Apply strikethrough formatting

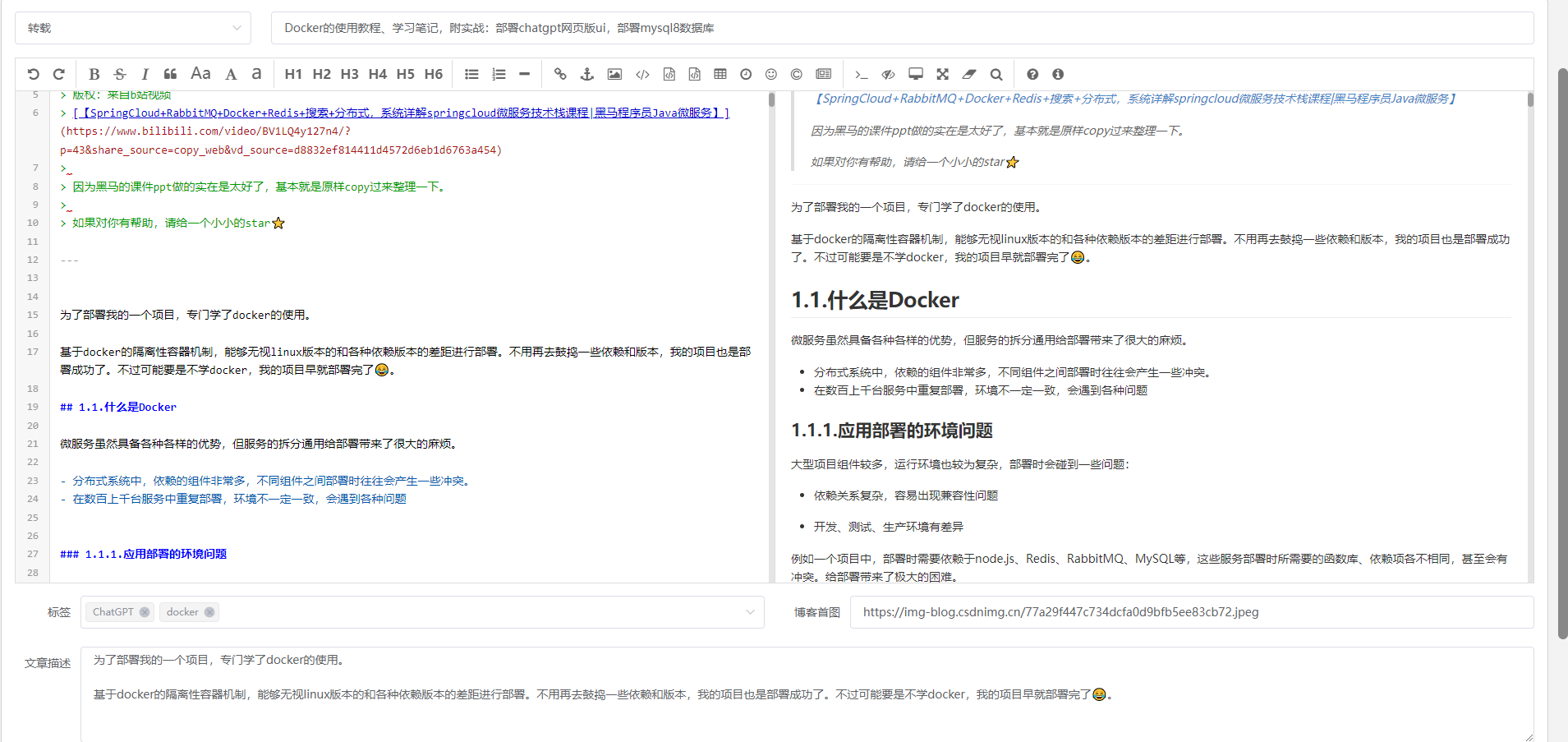[120, 74]
